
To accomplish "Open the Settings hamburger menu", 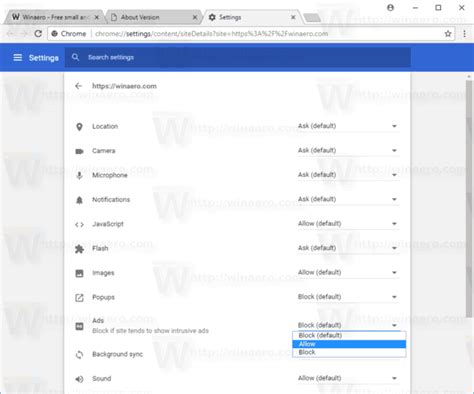I will [x=18, y=58].
